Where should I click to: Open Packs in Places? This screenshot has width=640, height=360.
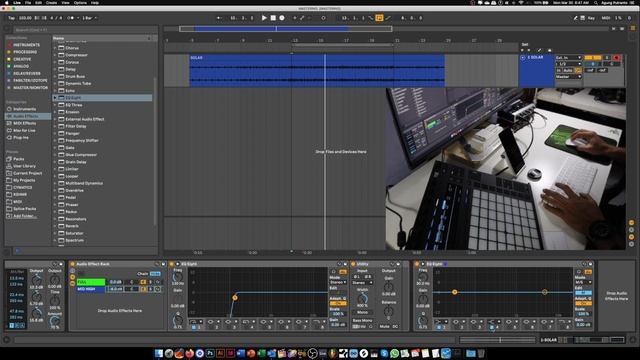[x=18, y=159]
